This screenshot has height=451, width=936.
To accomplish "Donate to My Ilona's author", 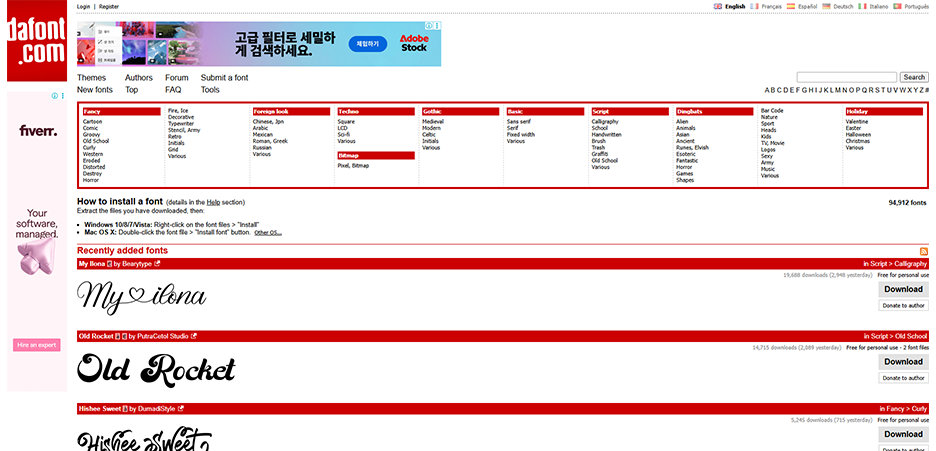I will 903,305.
